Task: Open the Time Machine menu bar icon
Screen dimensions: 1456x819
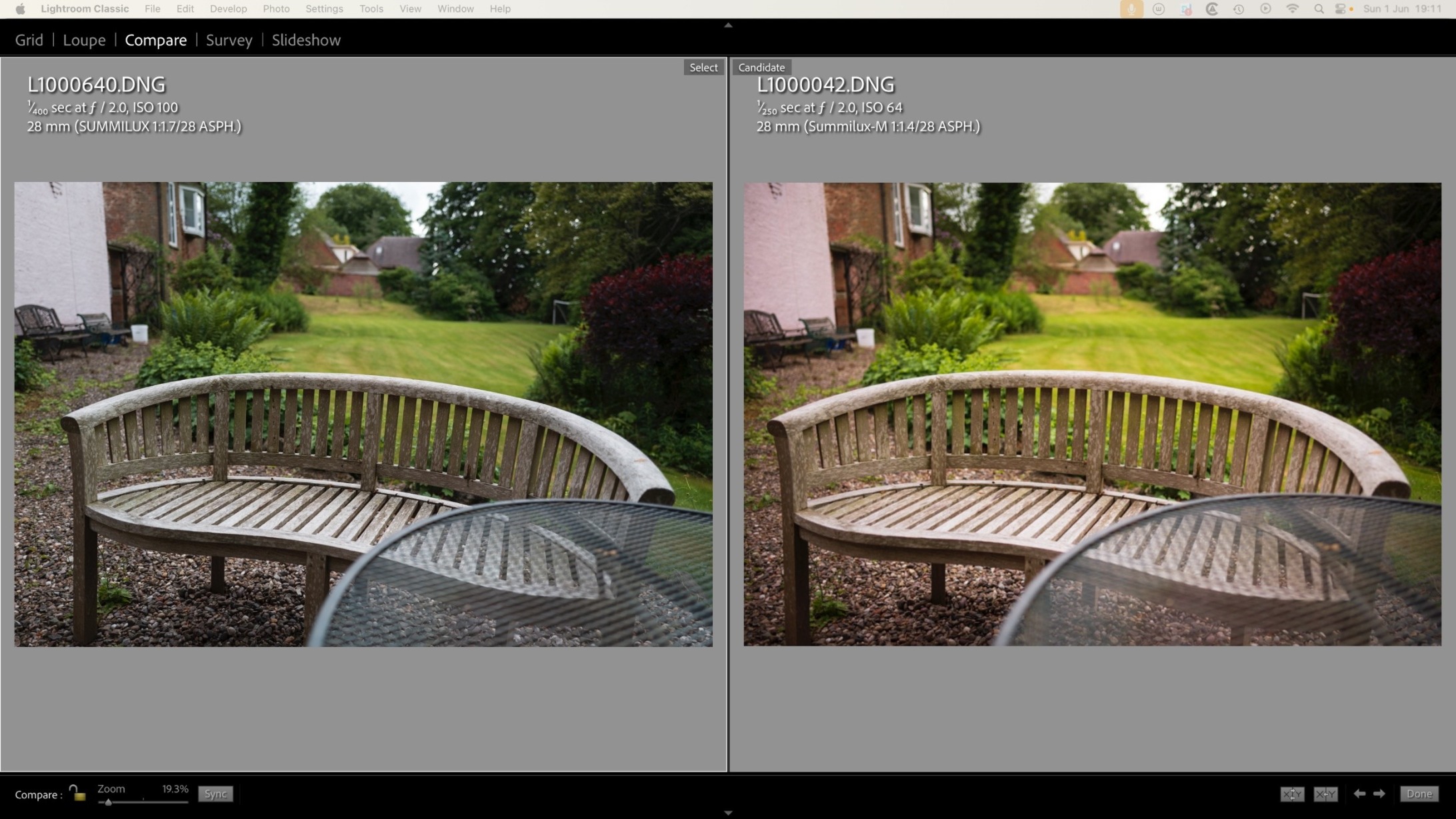Action: (1239, 9)
